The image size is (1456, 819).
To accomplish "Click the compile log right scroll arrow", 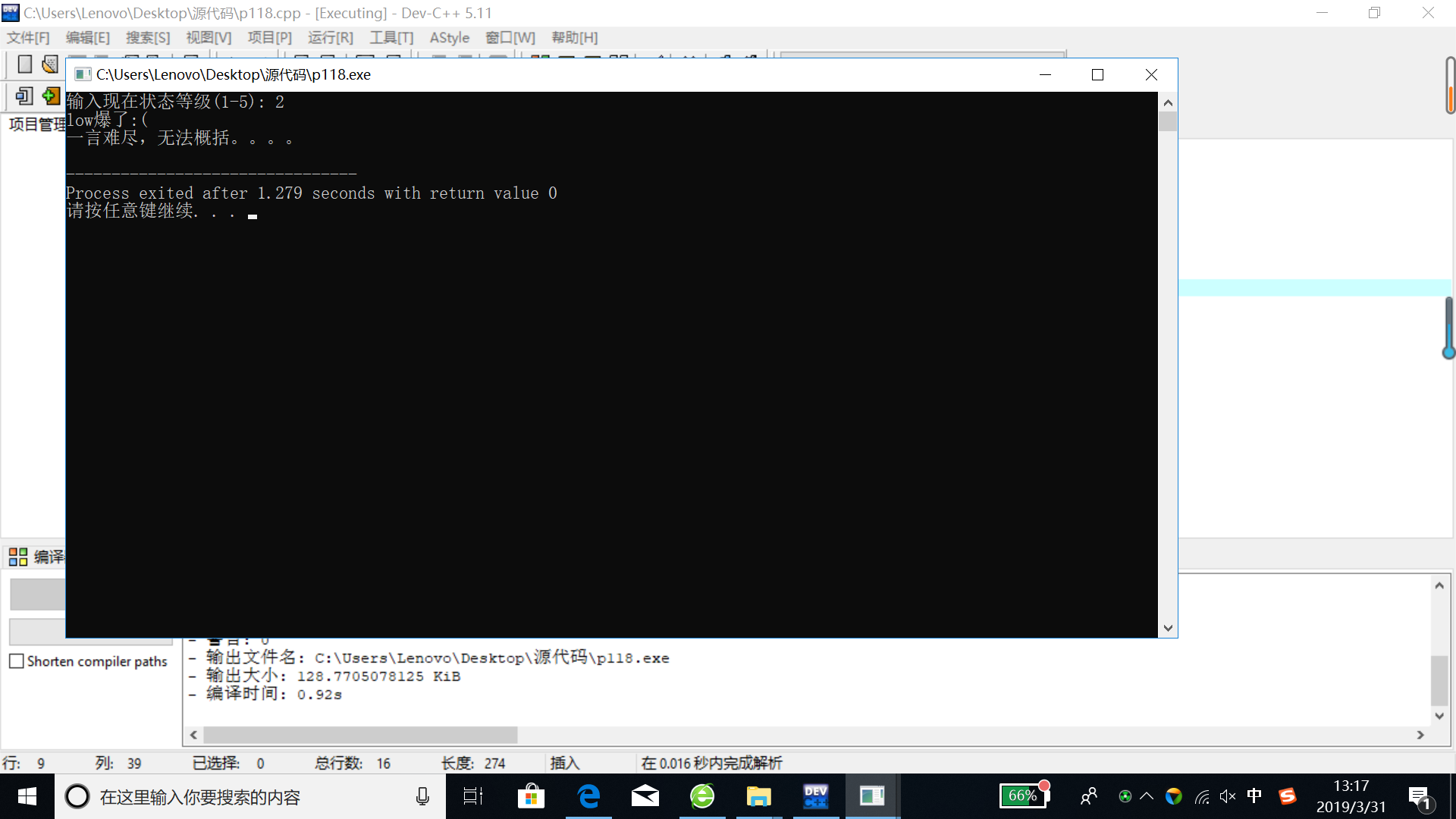I will point(1420,735).
